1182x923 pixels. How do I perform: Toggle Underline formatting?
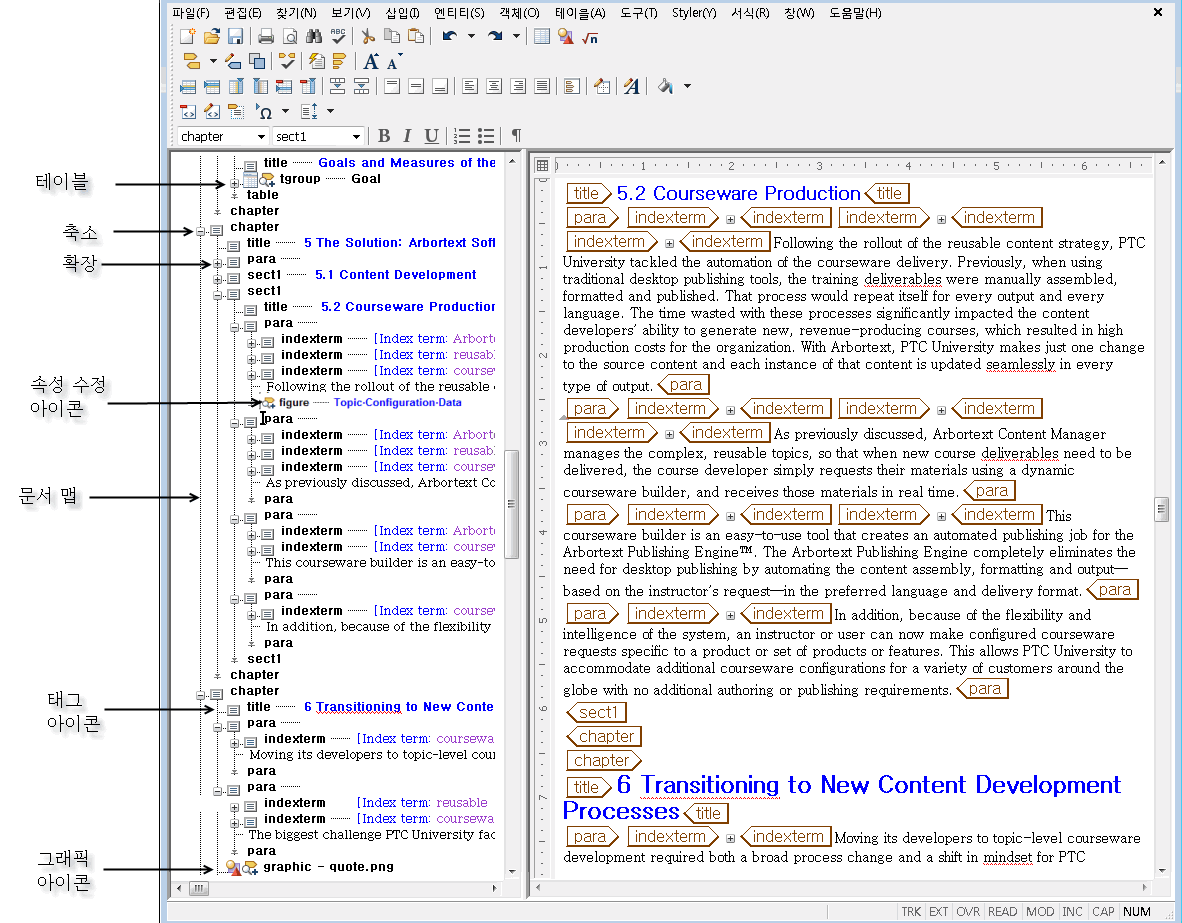click(431, 136)
